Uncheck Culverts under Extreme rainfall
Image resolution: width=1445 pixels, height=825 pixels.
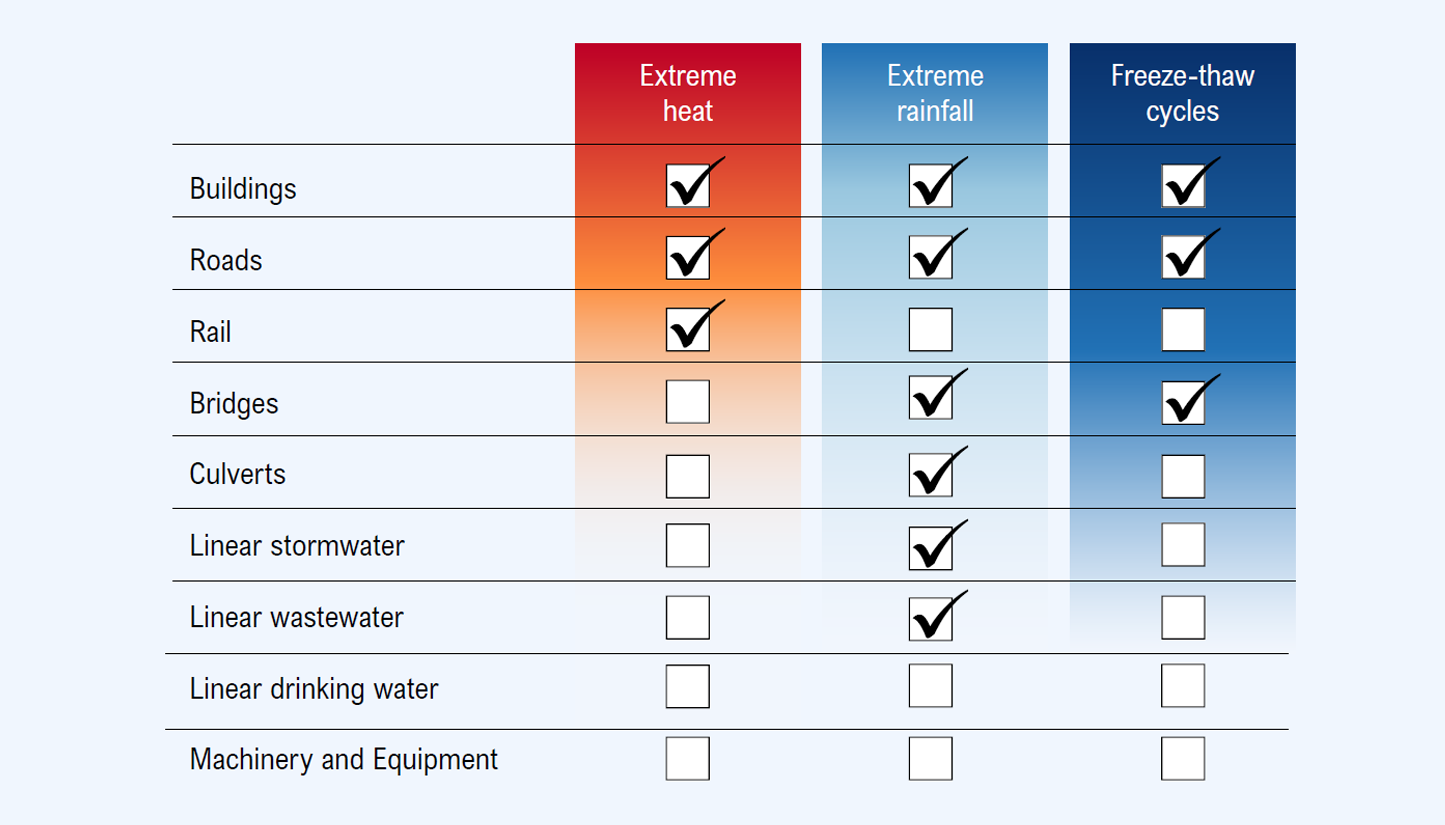pos(930,476)
